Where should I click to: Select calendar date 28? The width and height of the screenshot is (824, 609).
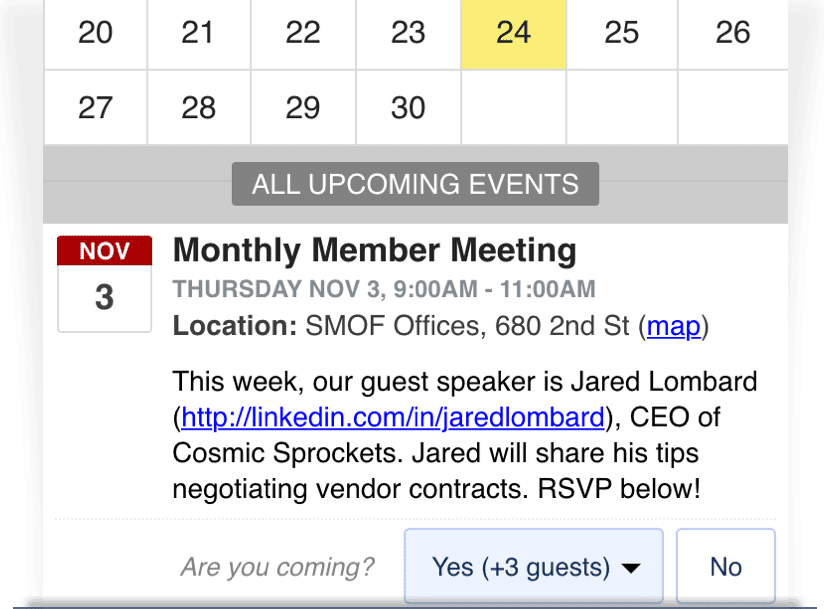[198, 107]
